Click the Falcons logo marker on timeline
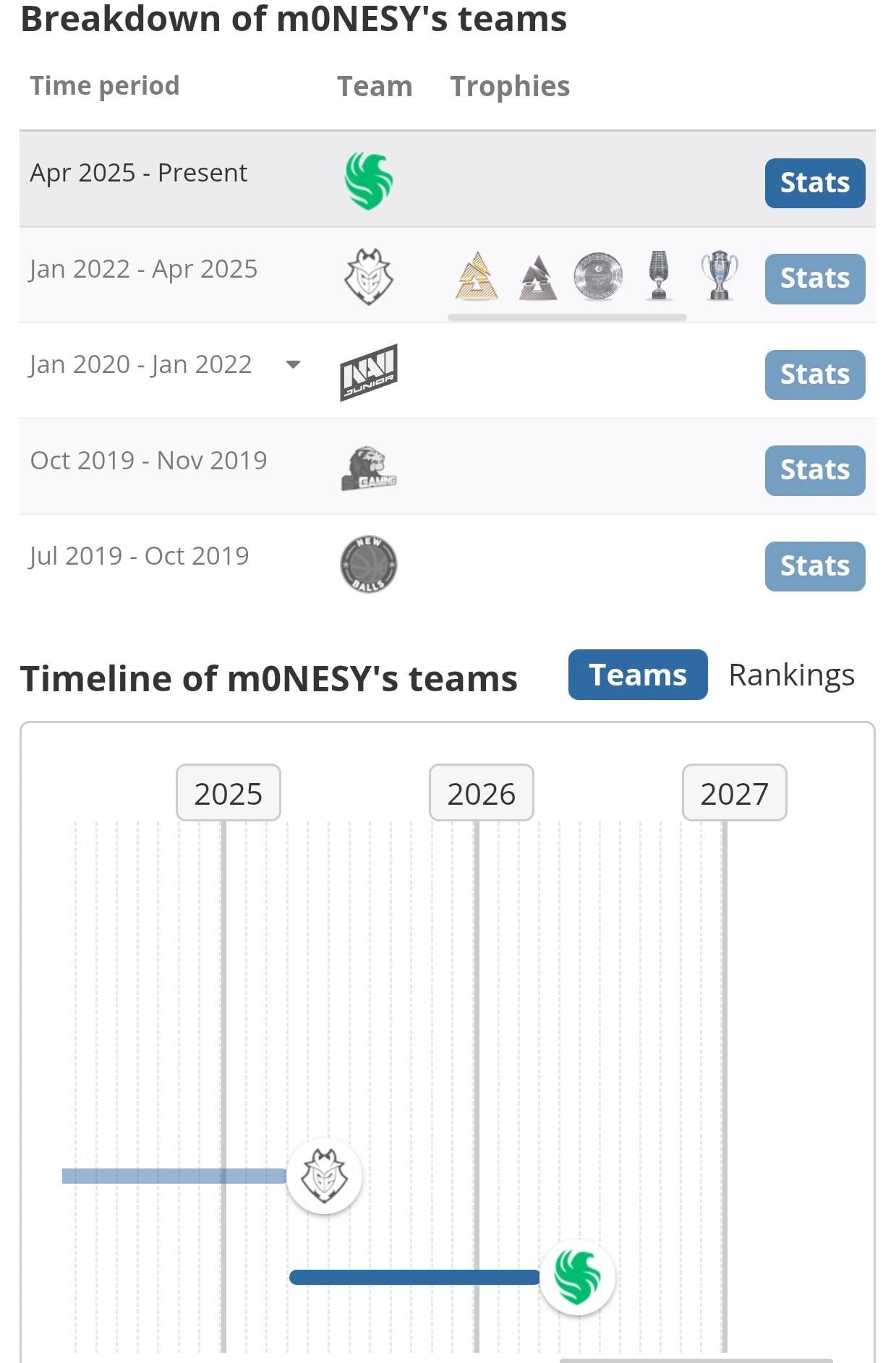Image resolution: width=896 pixels, height=1363 pixels. pyautogui.click(x=577, y=1277)
